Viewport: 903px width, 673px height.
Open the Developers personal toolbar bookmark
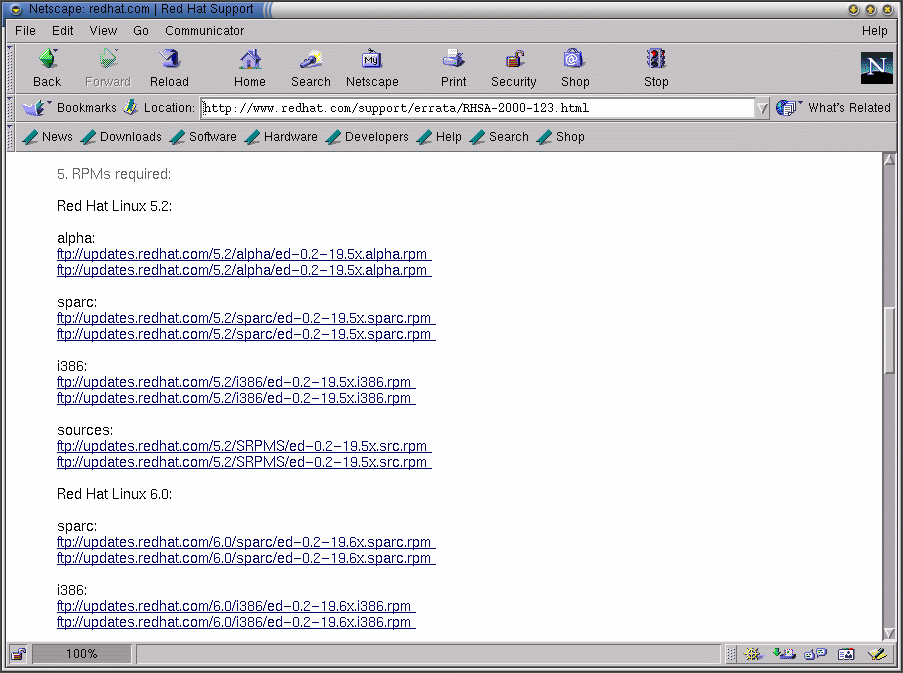(367, 137)
